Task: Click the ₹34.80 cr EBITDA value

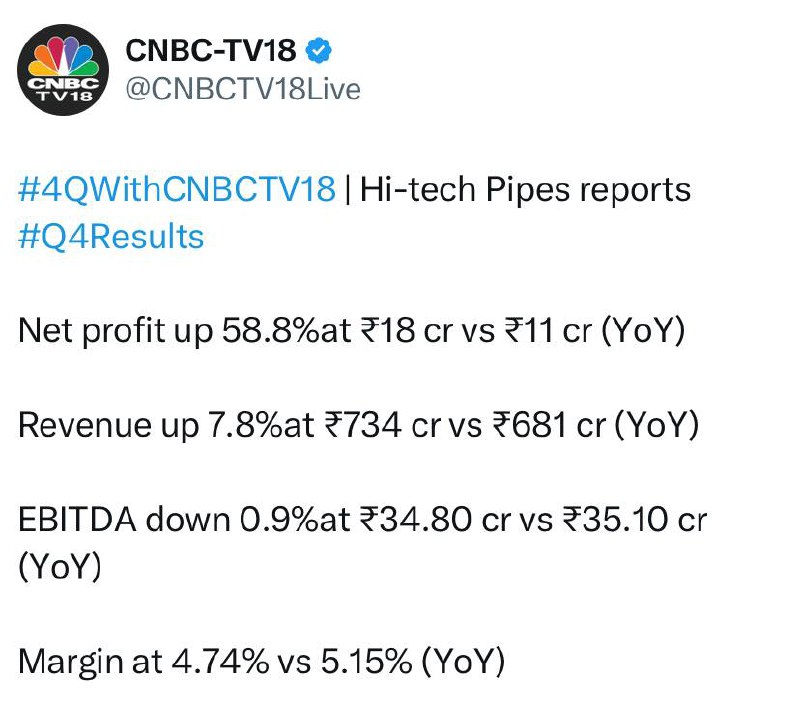Action: [436, 520]
